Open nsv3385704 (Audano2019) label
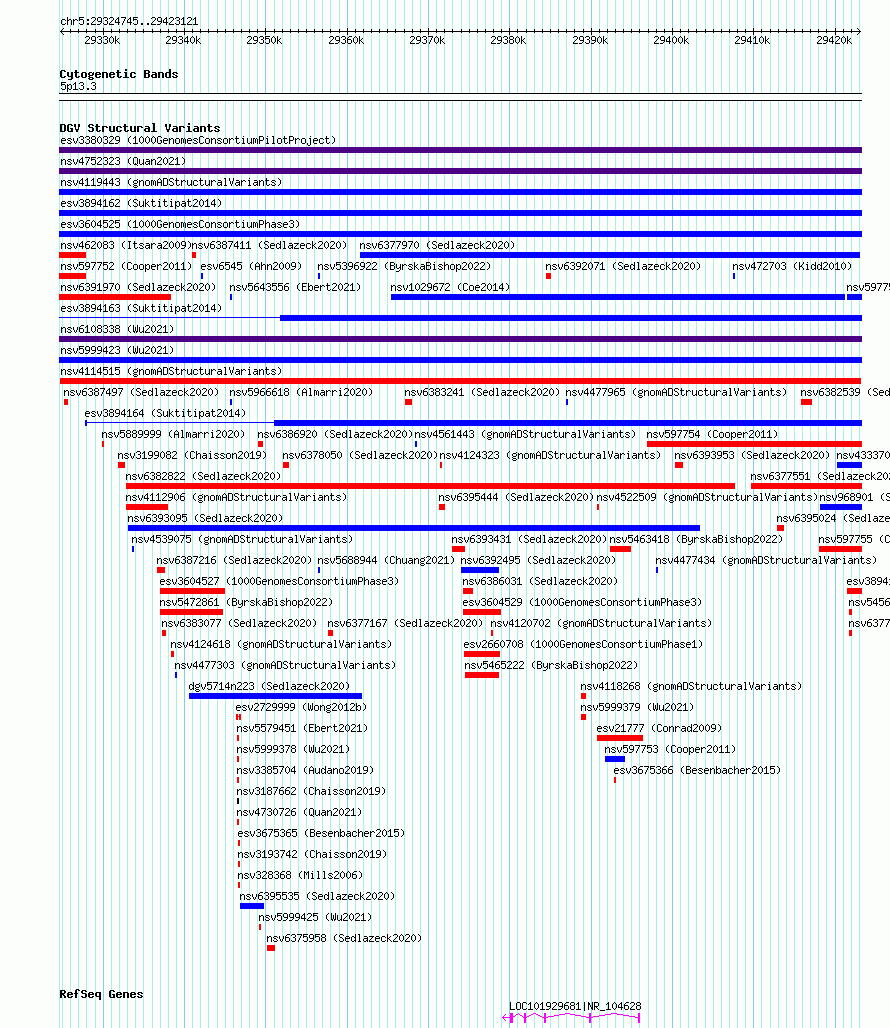Viewport: 890px width, 1028px height. coord(305,770)
